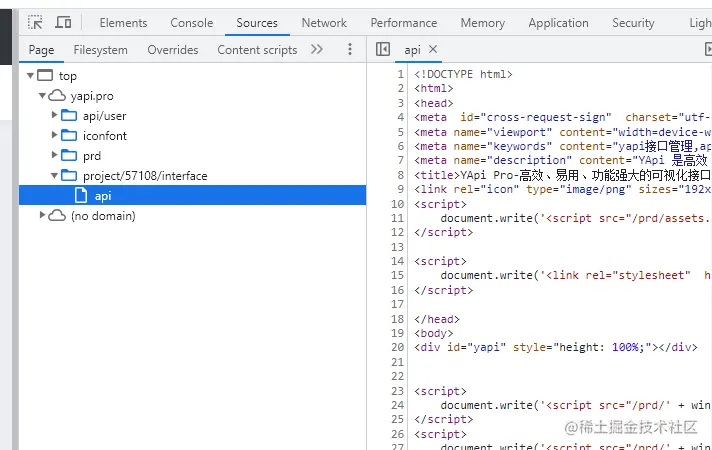Image resolution: width=712 pixels, height=450 pixels.
Task: Toggle the device toolbar icon
Action: [x=63, y=22]
